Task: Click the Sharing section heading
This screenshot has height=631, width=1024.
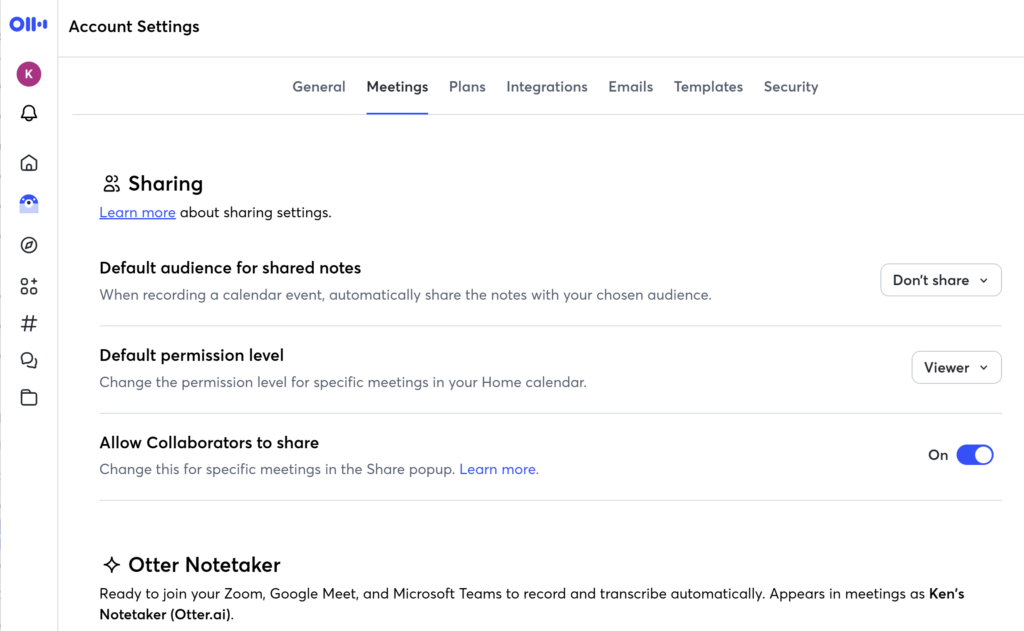Action: coord(165,184)
